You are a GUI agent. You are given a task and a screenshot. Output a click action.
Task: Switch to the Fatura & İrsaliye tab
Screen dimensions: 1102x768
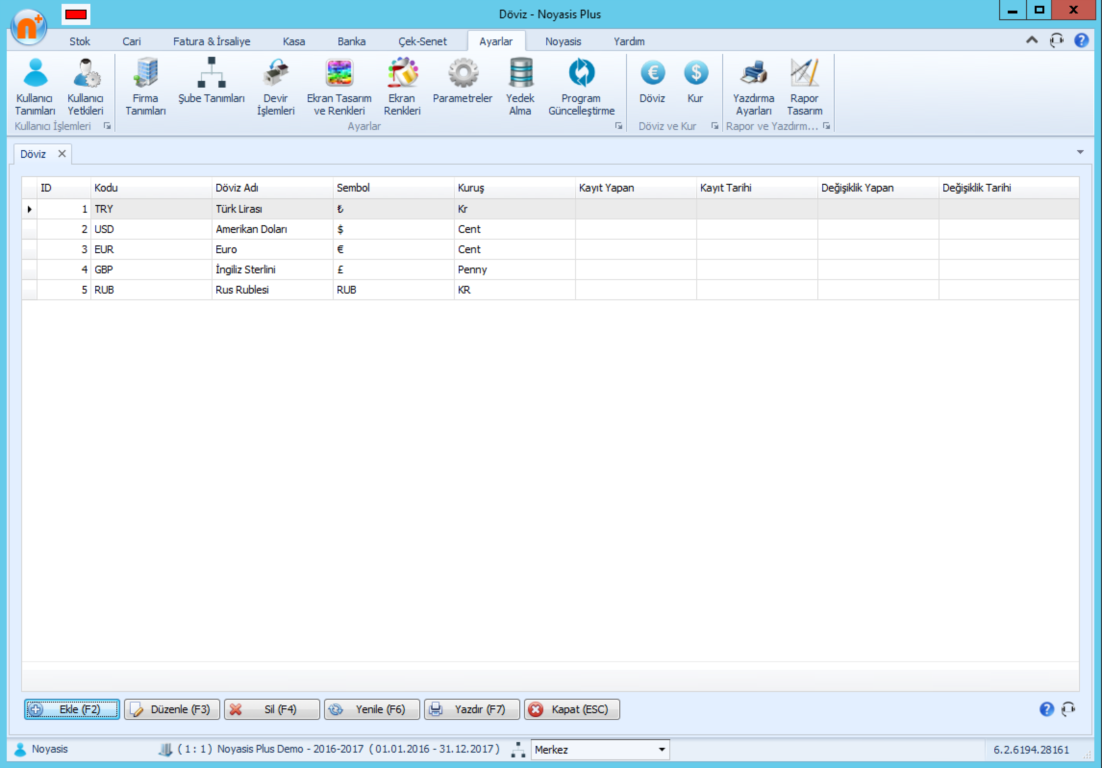click(x=212, y=41)
